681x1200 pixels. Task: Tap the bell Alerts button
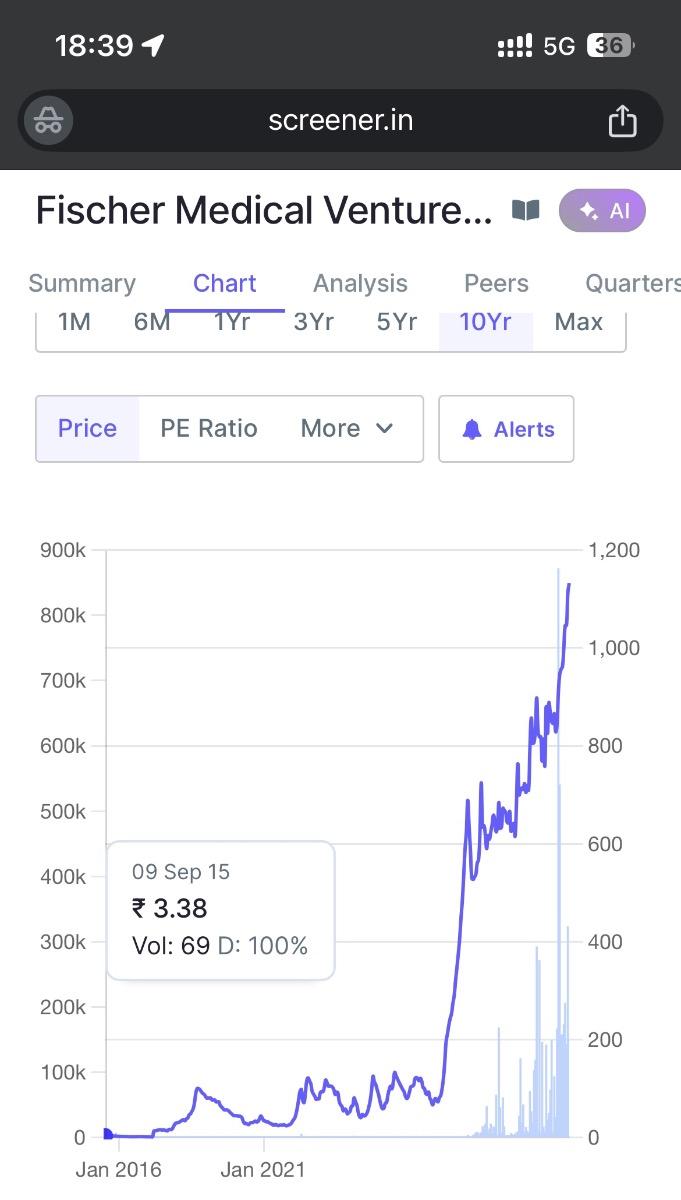(x=506, y=429)
